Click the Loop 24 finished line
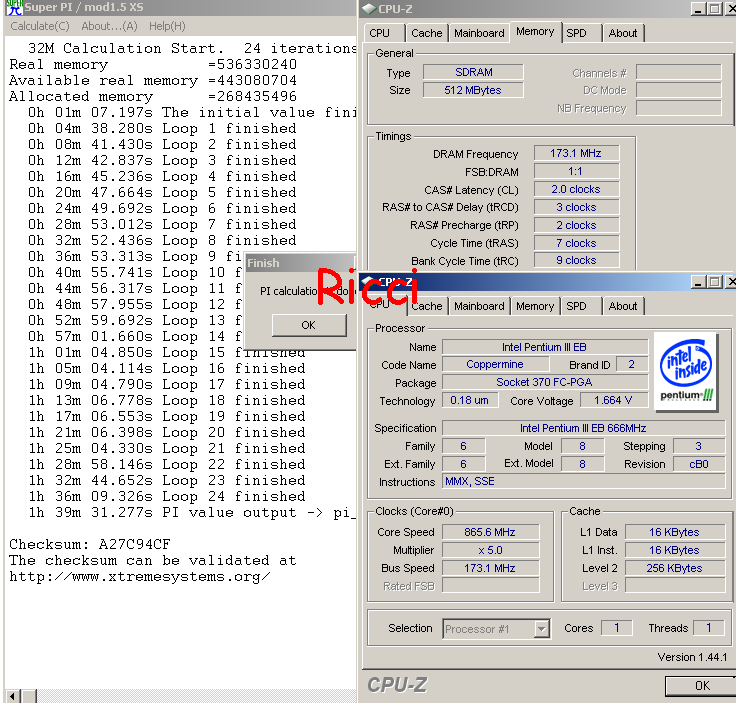The width and height of the screenshot is (736, 703). (x=167, y=497)
